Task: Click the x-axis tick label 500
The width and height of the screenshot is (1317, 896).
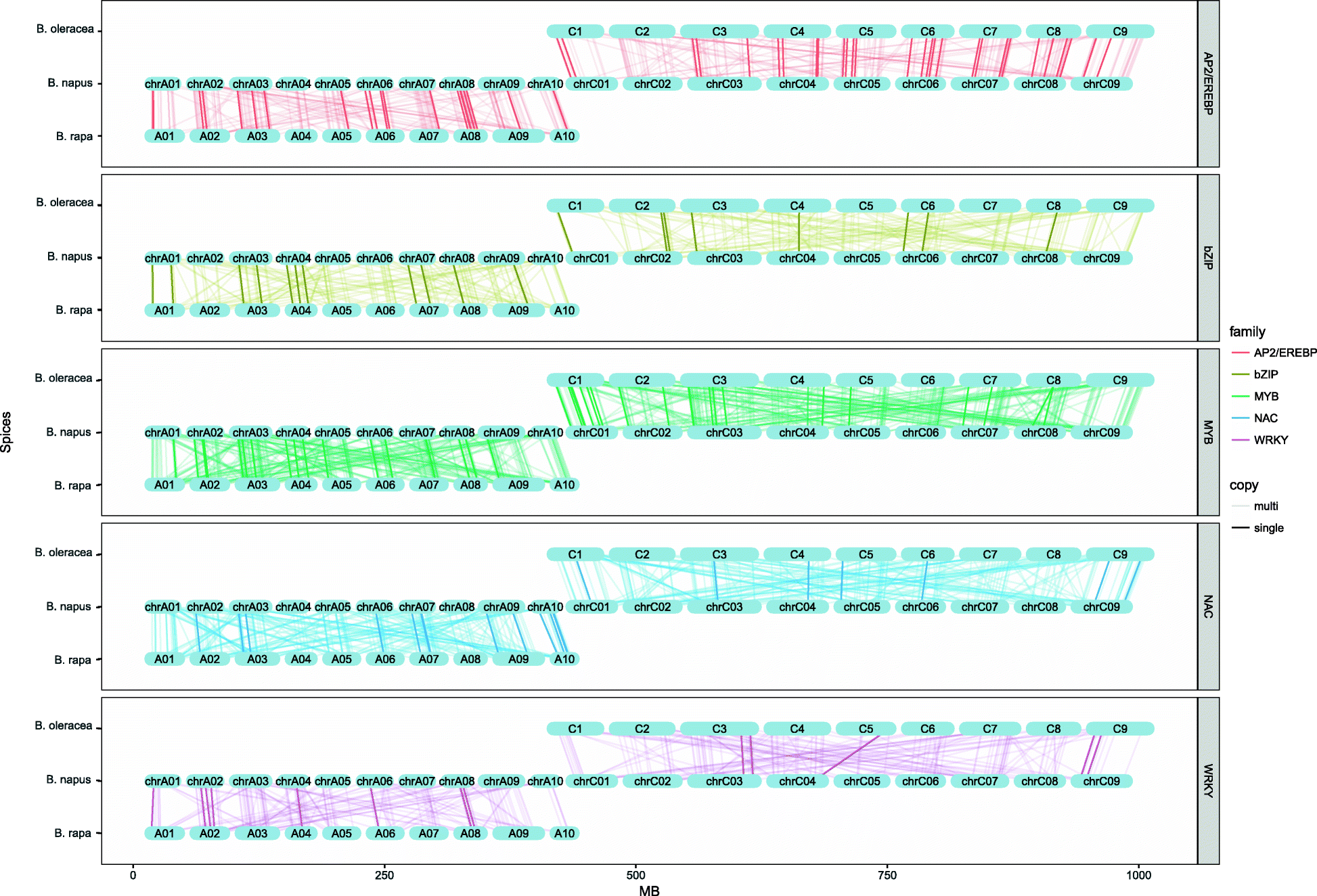Action: click(x=635, y=875)
